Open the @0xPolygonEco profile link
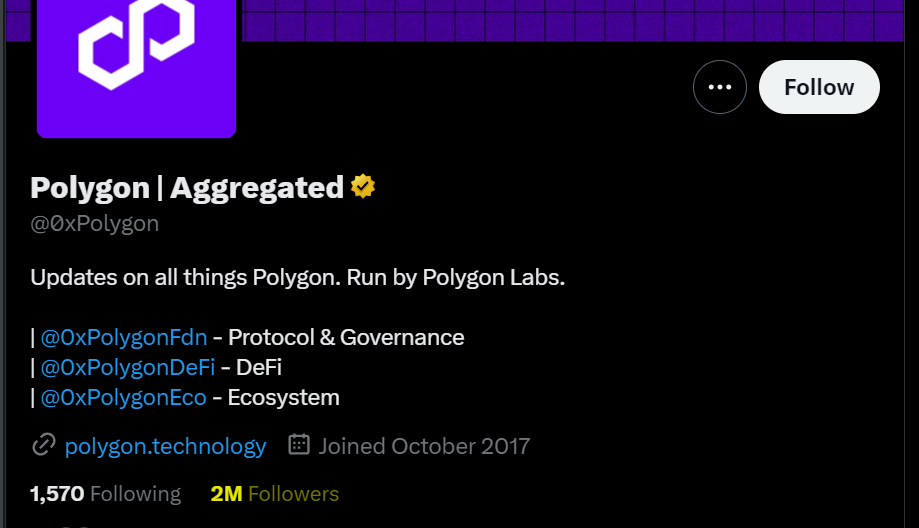 tap(124, 397)
